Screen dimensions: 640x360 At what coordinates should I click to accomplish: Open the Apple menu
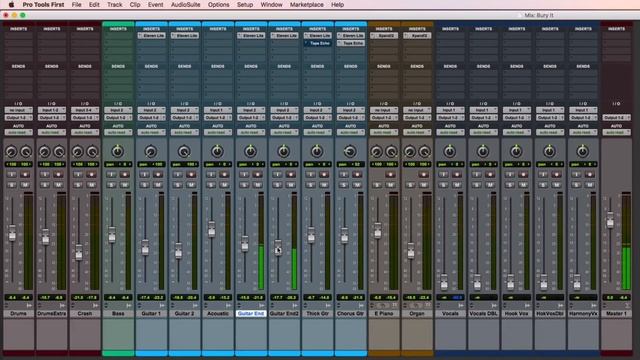[11, 4]
